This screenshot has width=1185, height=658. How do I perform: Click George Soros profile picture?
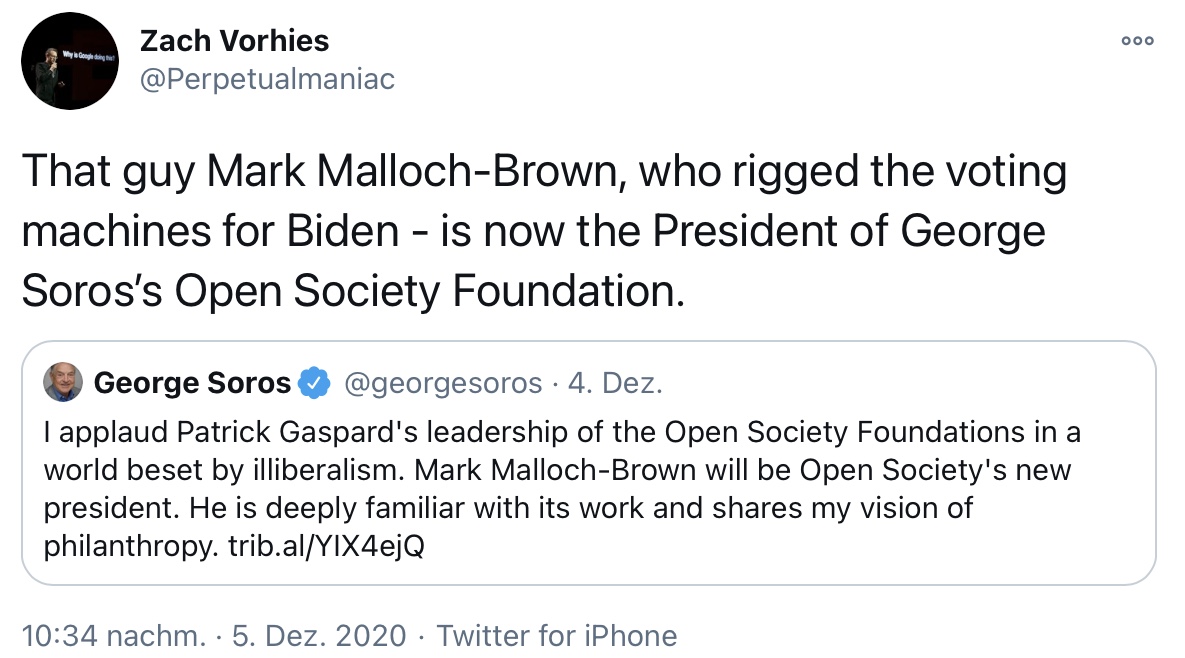63,382
